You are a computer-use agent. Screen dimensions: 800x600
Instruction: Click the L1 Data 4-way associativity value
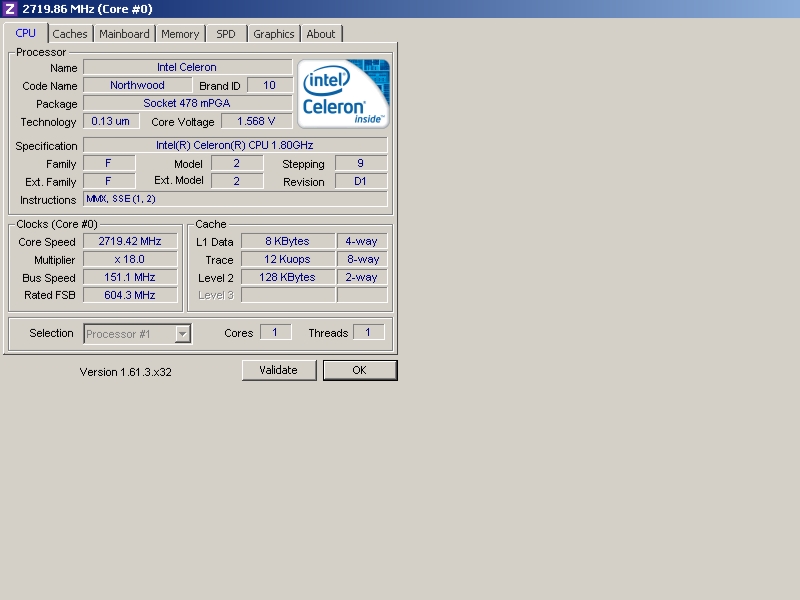(362, 241)
